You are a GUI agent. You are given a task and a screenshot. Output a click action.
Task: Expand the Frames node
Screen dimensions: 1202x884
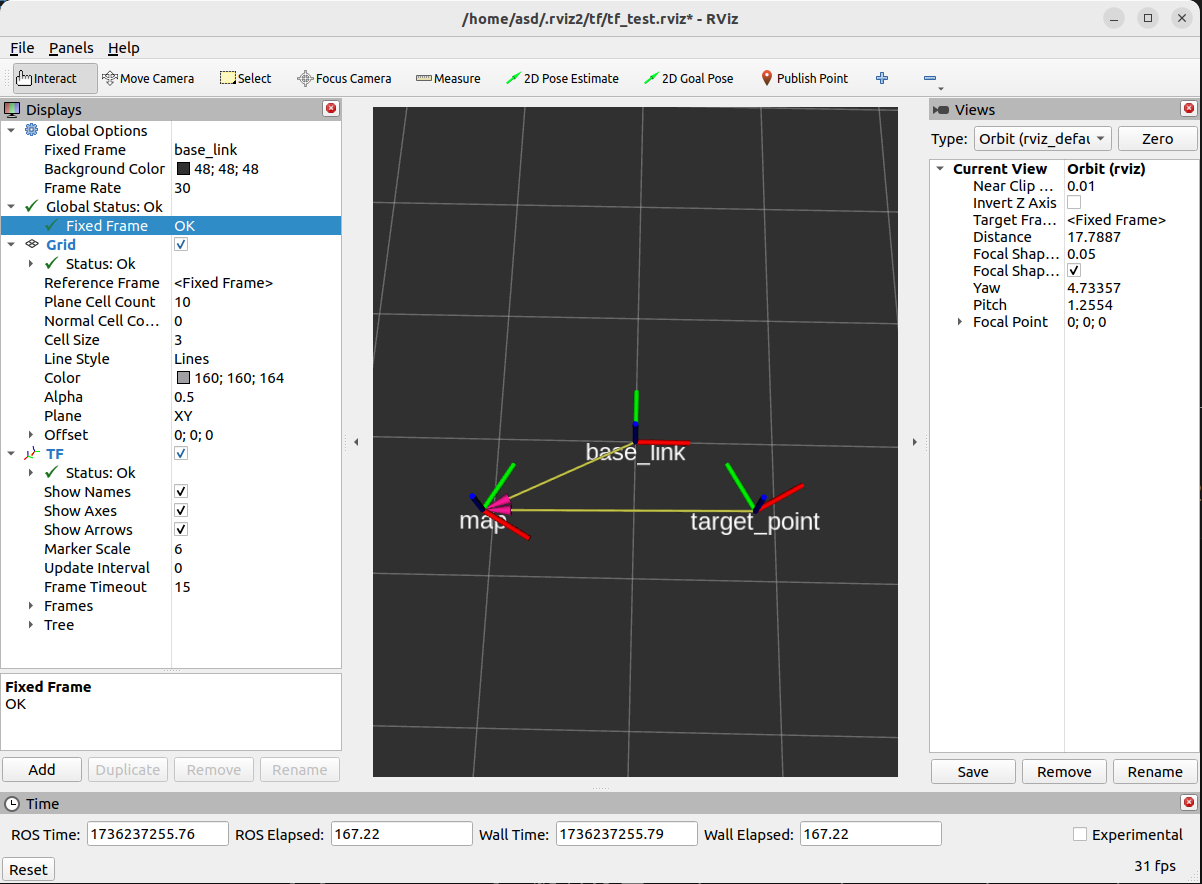[33, 605]
